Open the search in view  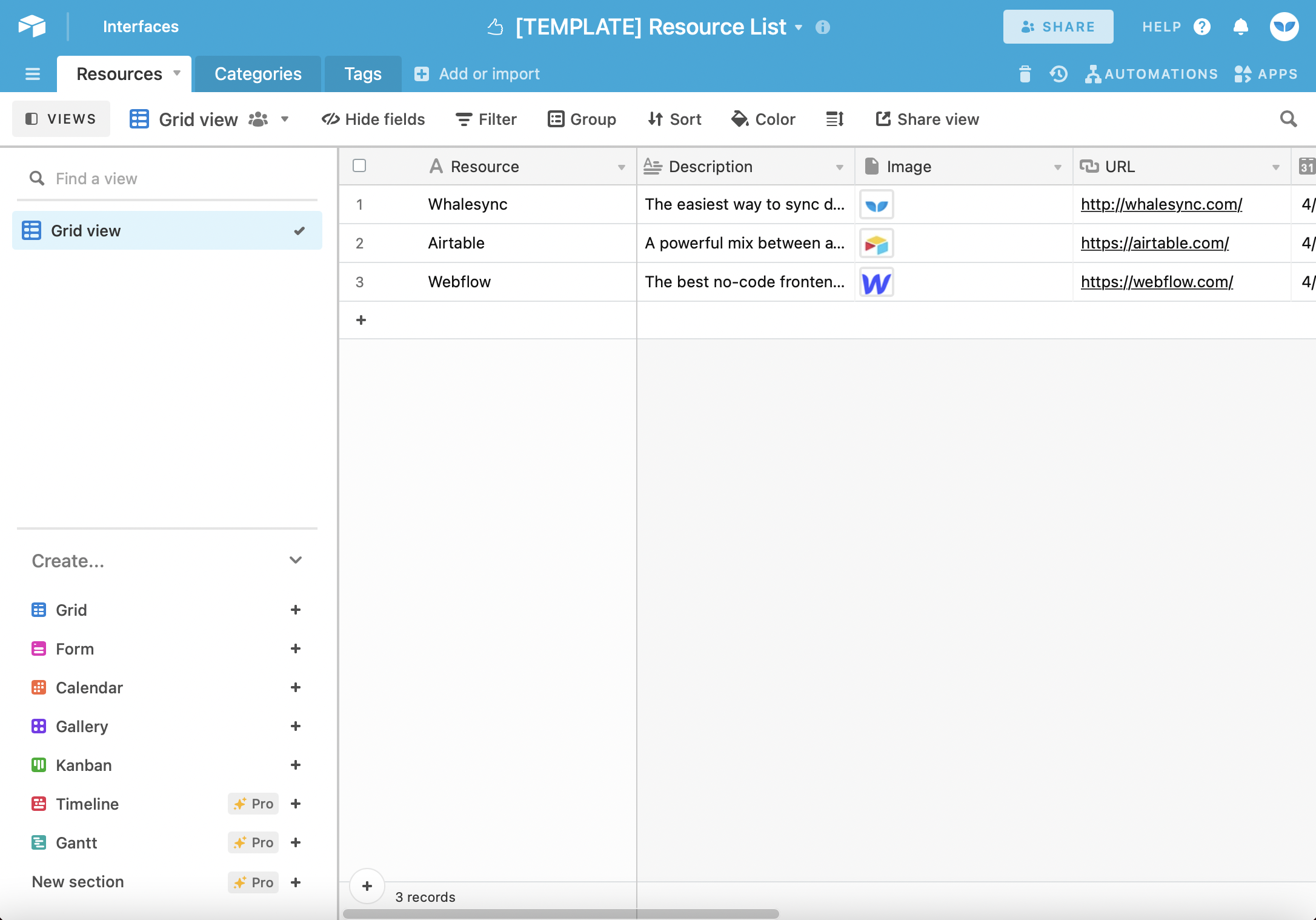[x=1288, y=119]
